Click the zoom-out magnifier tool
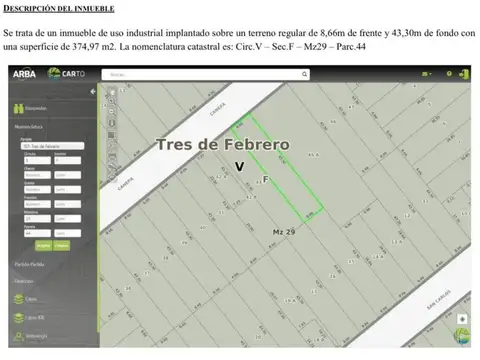The height and width of the screenshot is (360, 480). click(x=112, y=112)
